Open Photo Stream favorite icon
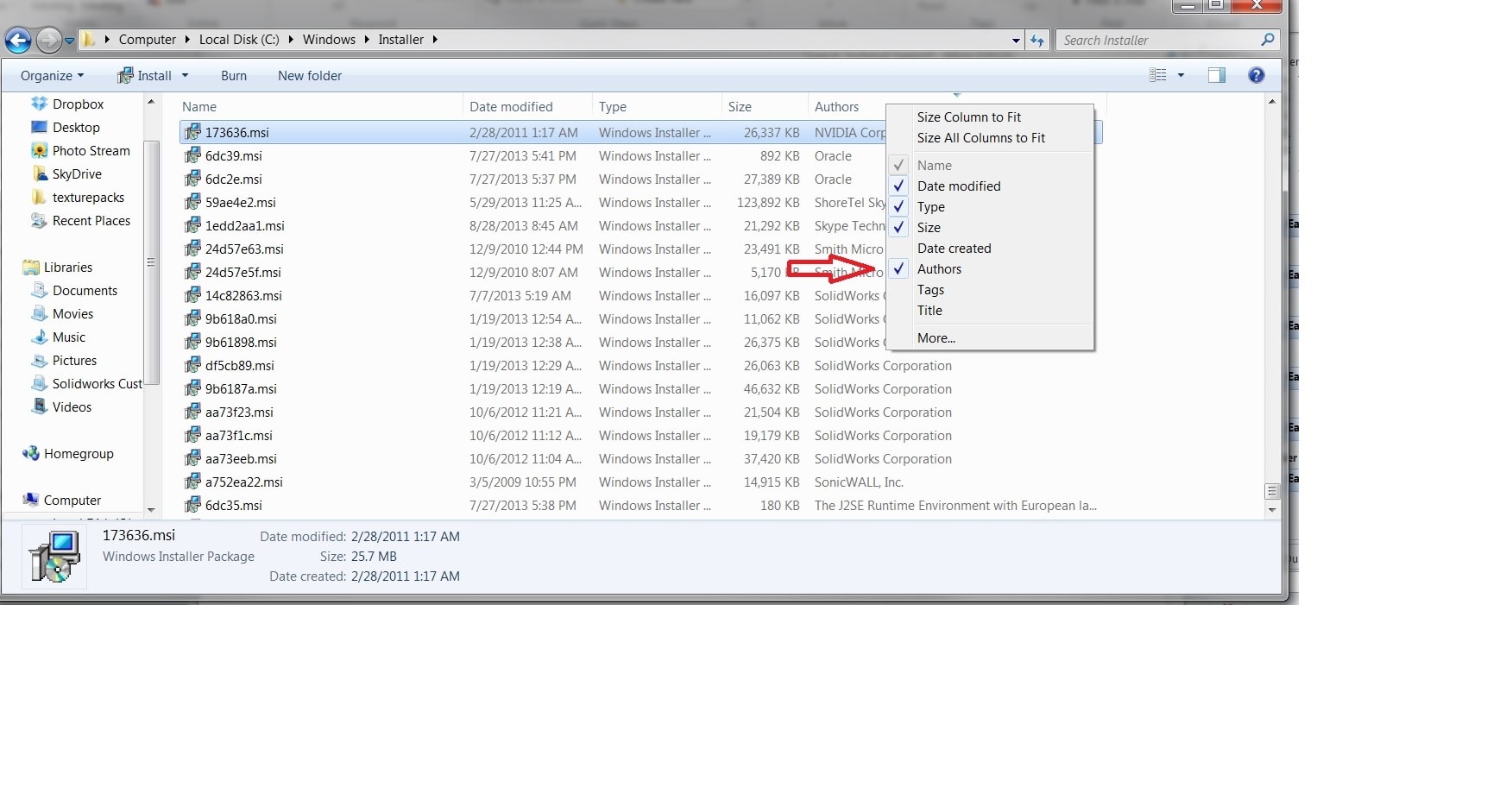 tap(39, 150)
